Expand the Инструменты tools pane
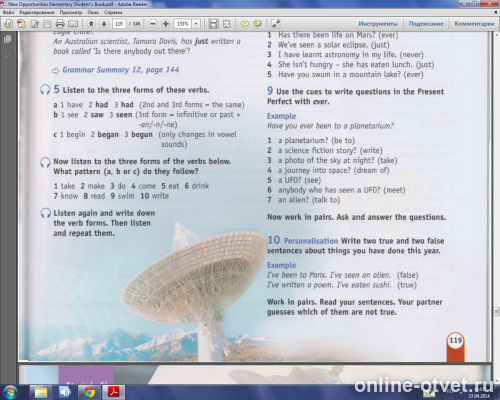The image size is (500, 400). point(378,24)
